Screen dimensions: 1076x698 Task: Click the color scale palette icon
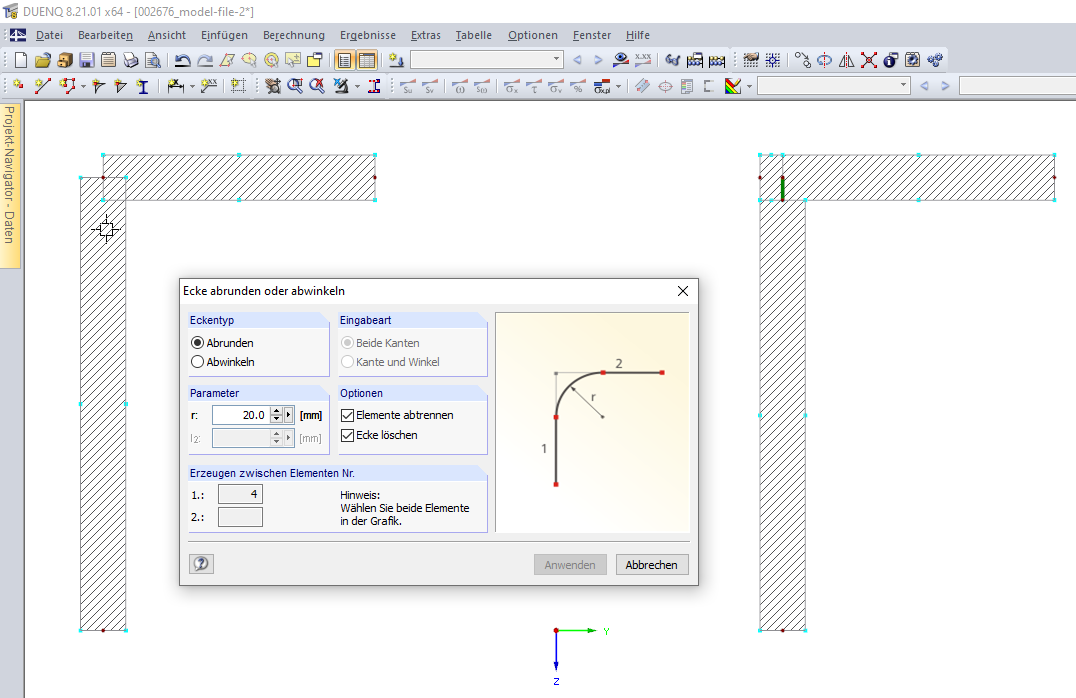tap(733, 86)
